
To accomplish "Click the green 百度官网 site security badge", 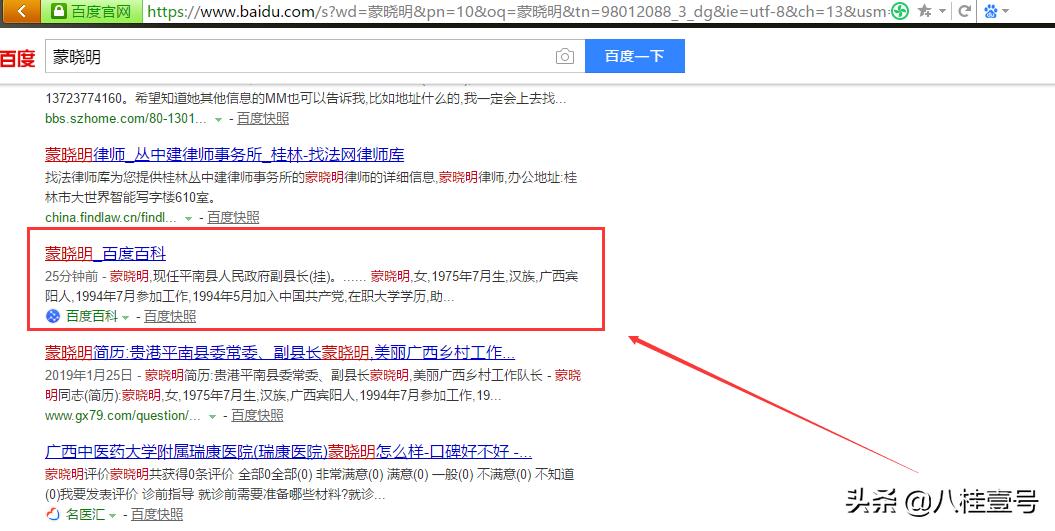I will 92,10.
